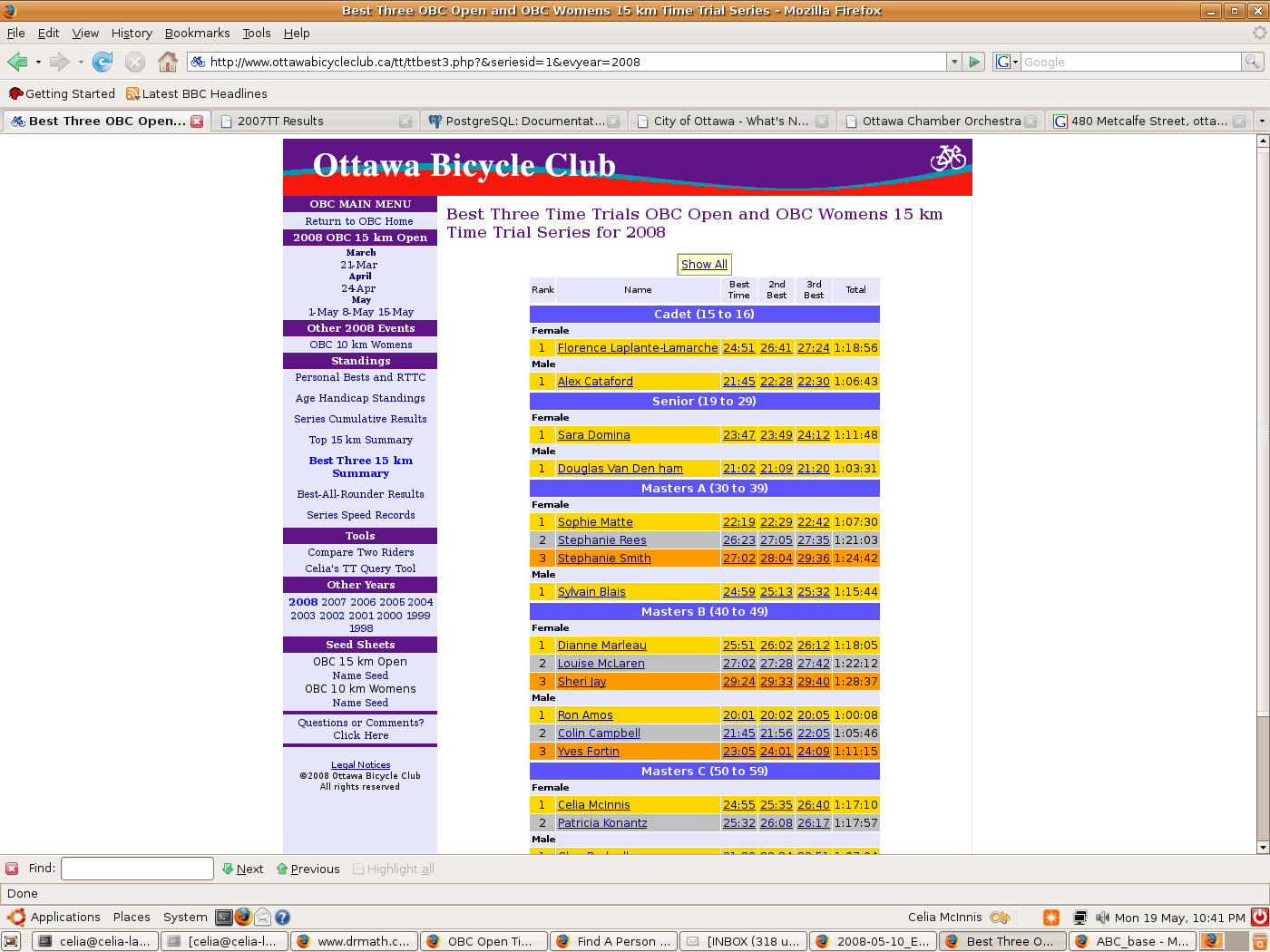The width and height of the screenshot is (1270, 952).
Task: Click the Show All button
Action: (704, 264)
